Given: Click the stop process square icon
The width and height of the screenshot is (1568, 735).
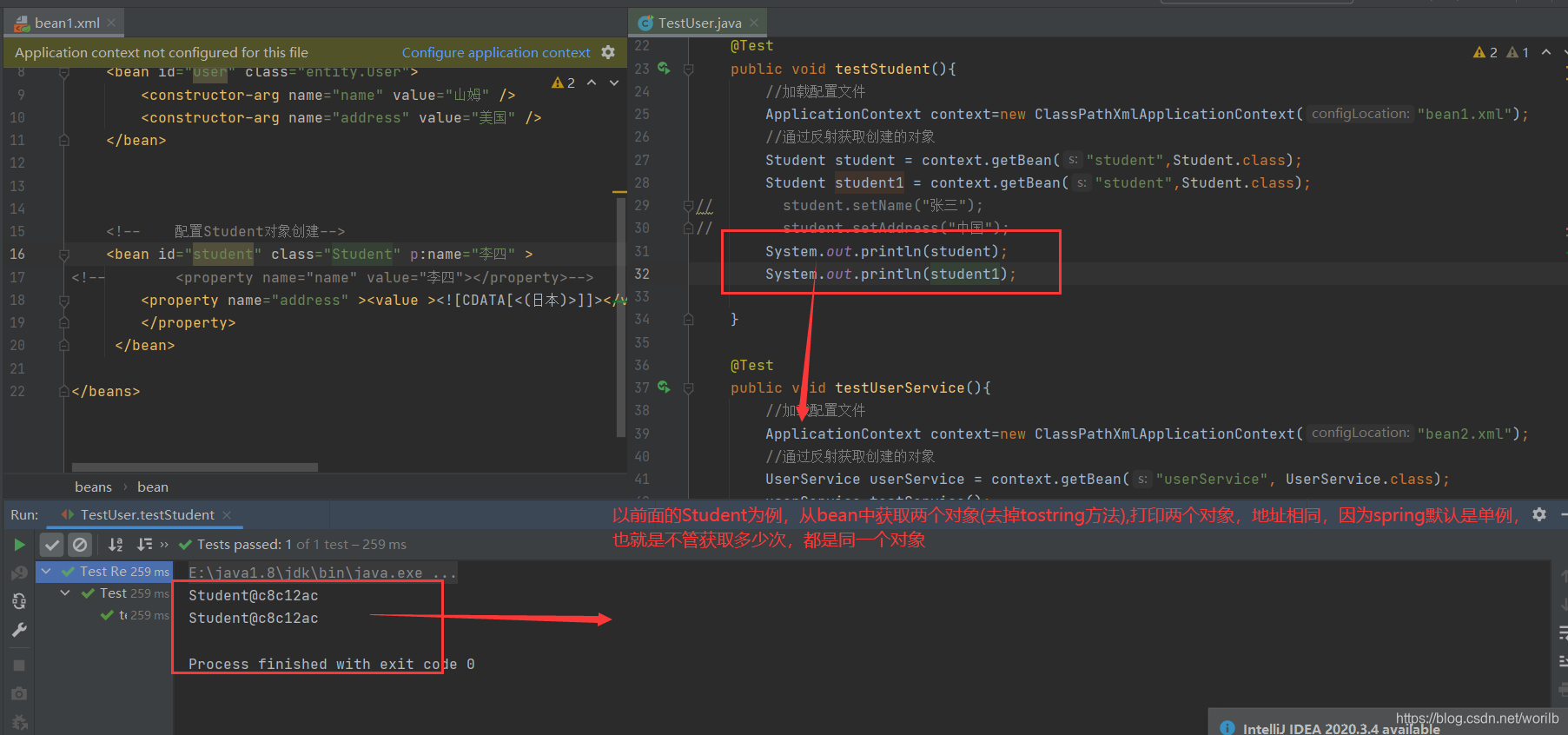Looking at the screenshot, I should pos(19,665).
